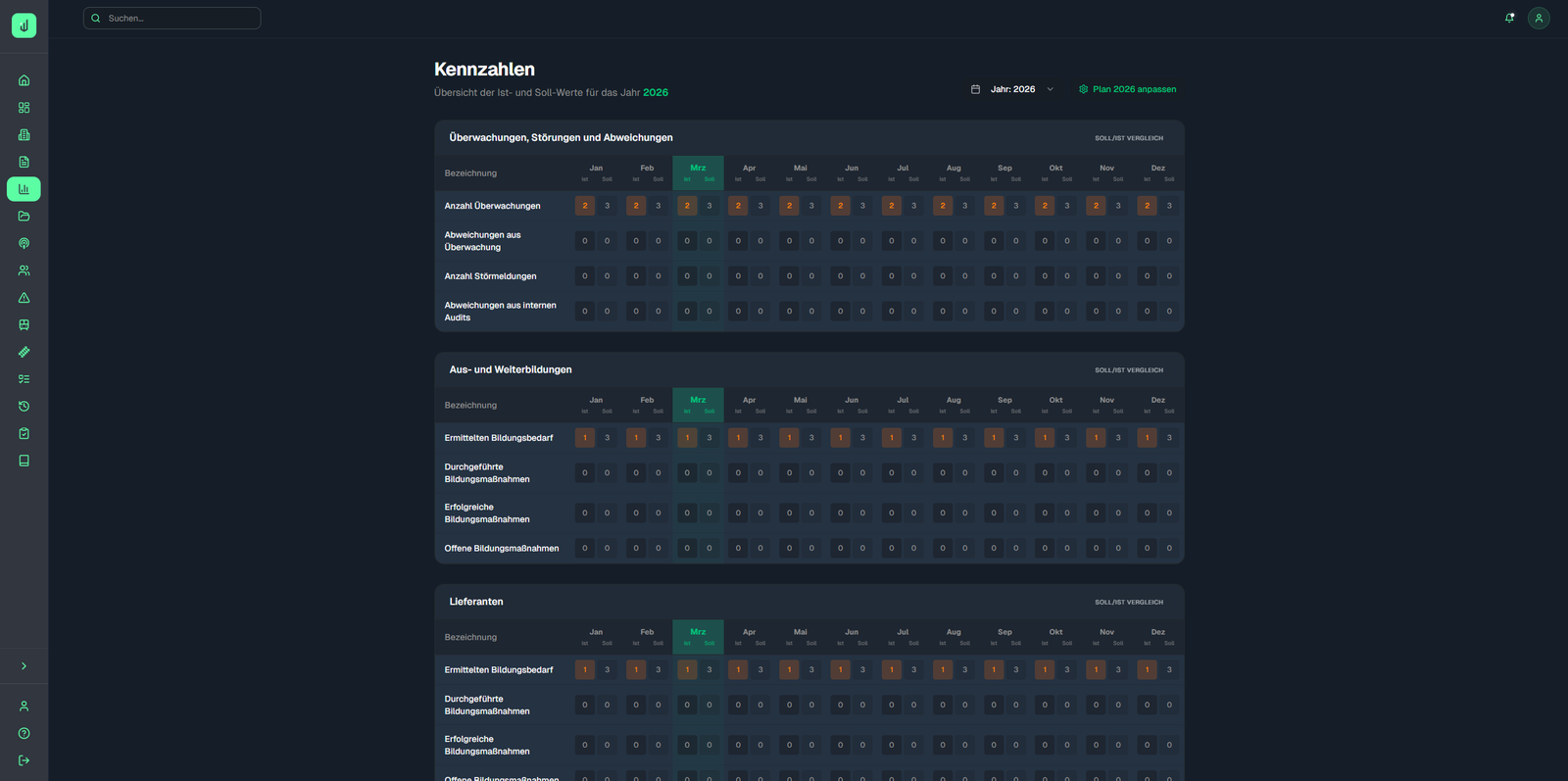Click the help question mark icon

click(x=24, y=734)
